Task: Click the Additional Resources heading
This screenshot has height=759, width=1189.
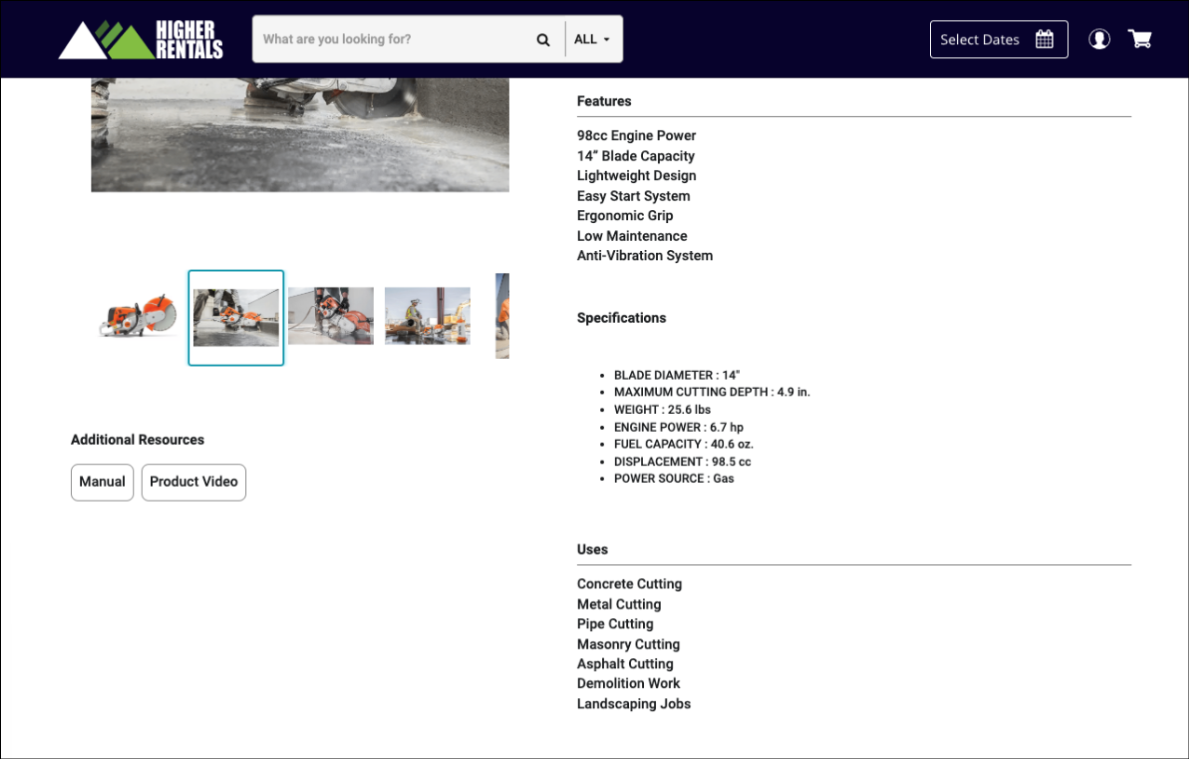Action: (137, 440)
